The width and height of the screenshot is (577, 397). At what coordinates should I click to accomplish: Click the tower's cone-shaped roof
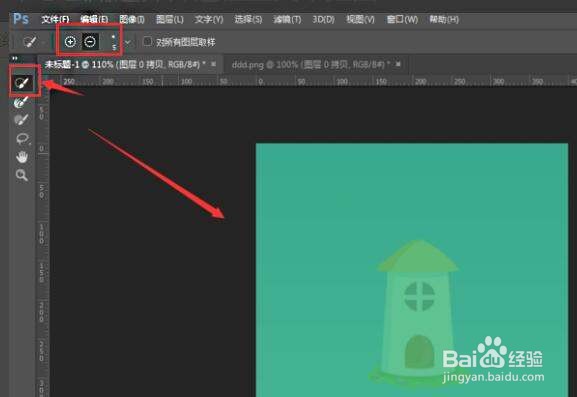click(418, 256)
